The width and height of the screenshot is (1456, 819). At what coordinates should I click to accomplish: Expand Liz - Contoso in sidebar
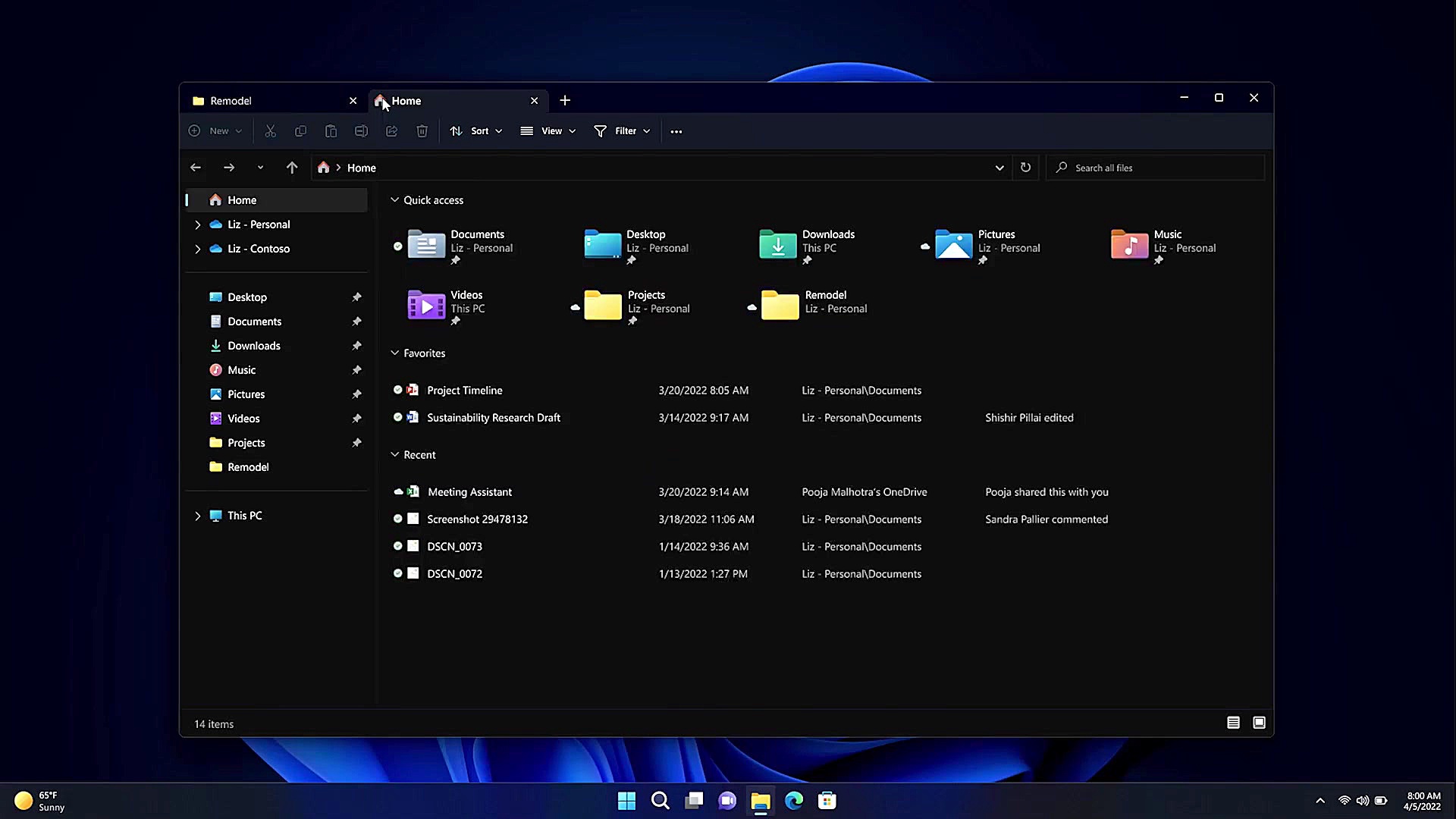click(198, 249)
